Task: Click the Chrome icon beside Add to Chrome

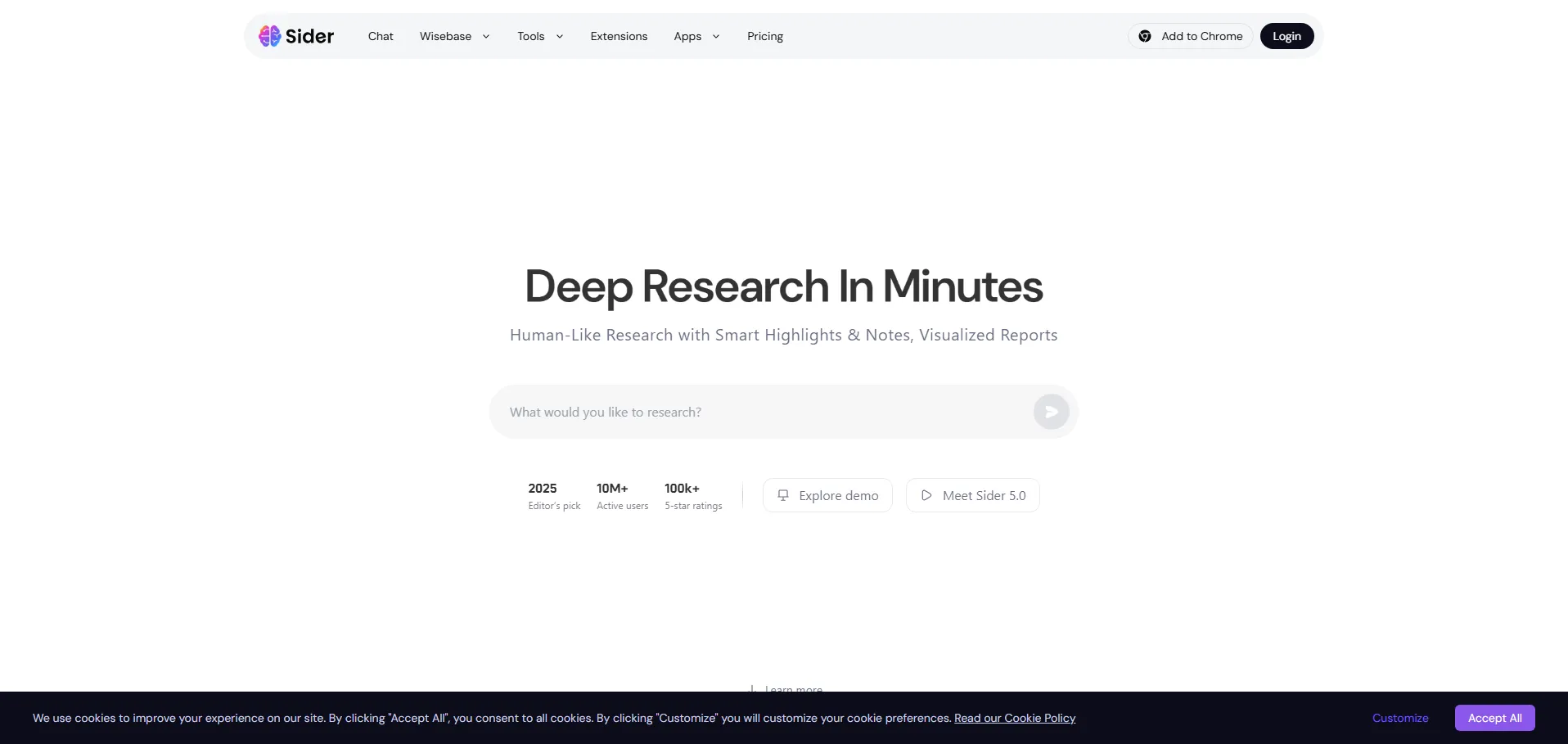Action: [x=1145, y=36]
